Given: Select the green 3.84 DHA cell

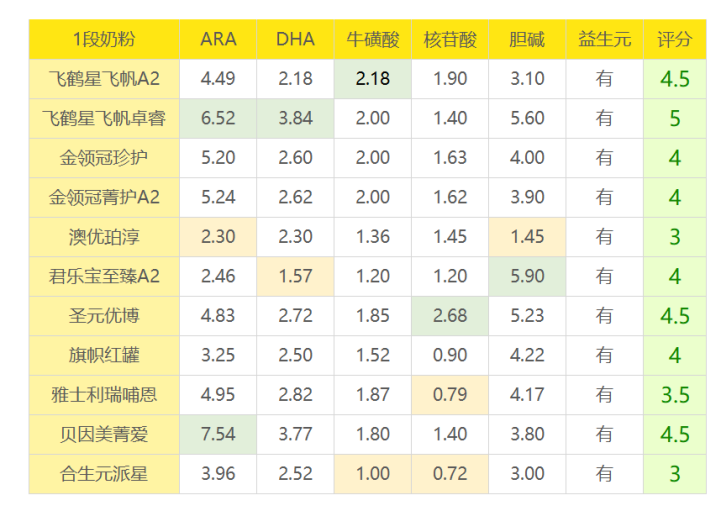Looking at the screenshot, I should (x=295, y=118).
